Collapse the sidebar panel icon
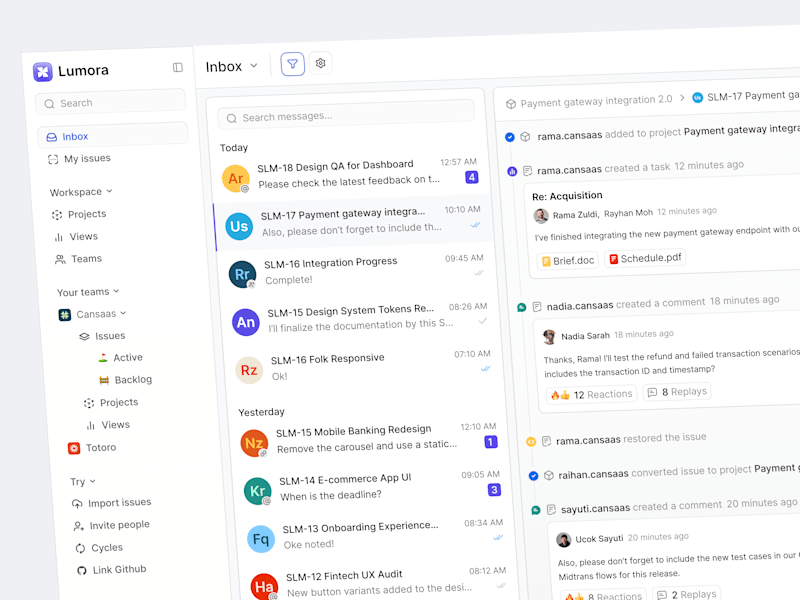The height and width of the screenshot is (600, 800). (178, 67)
